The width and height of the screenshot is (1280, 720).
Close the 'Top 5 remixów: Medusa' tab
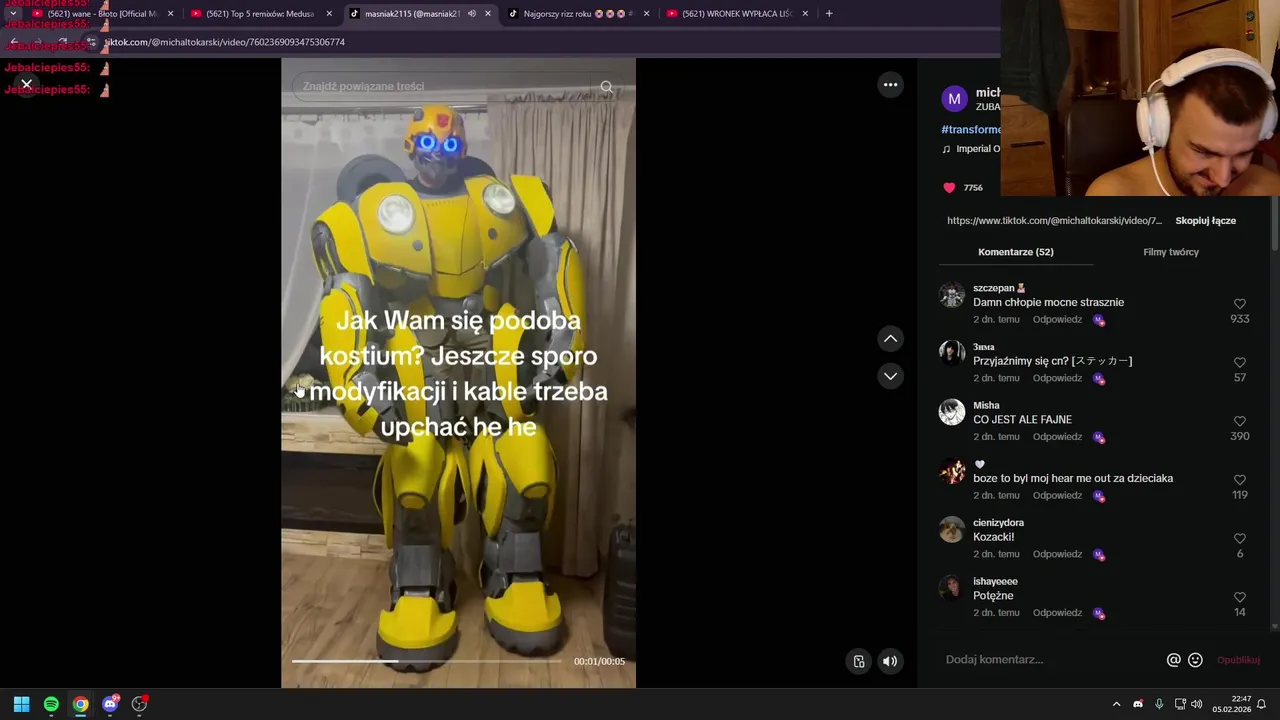click(329, 14)
